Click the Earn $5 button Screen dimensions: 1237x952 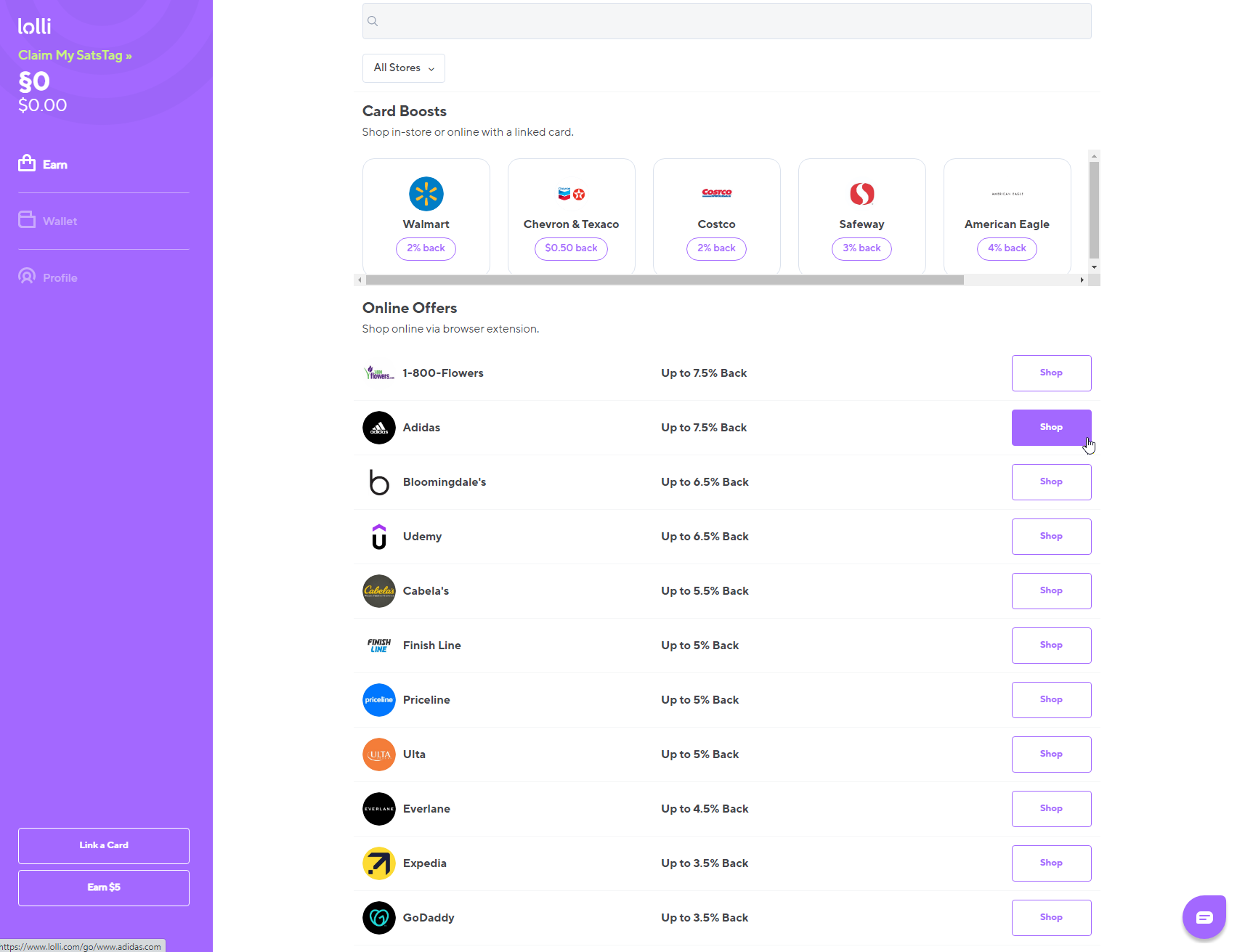(104, 888)
